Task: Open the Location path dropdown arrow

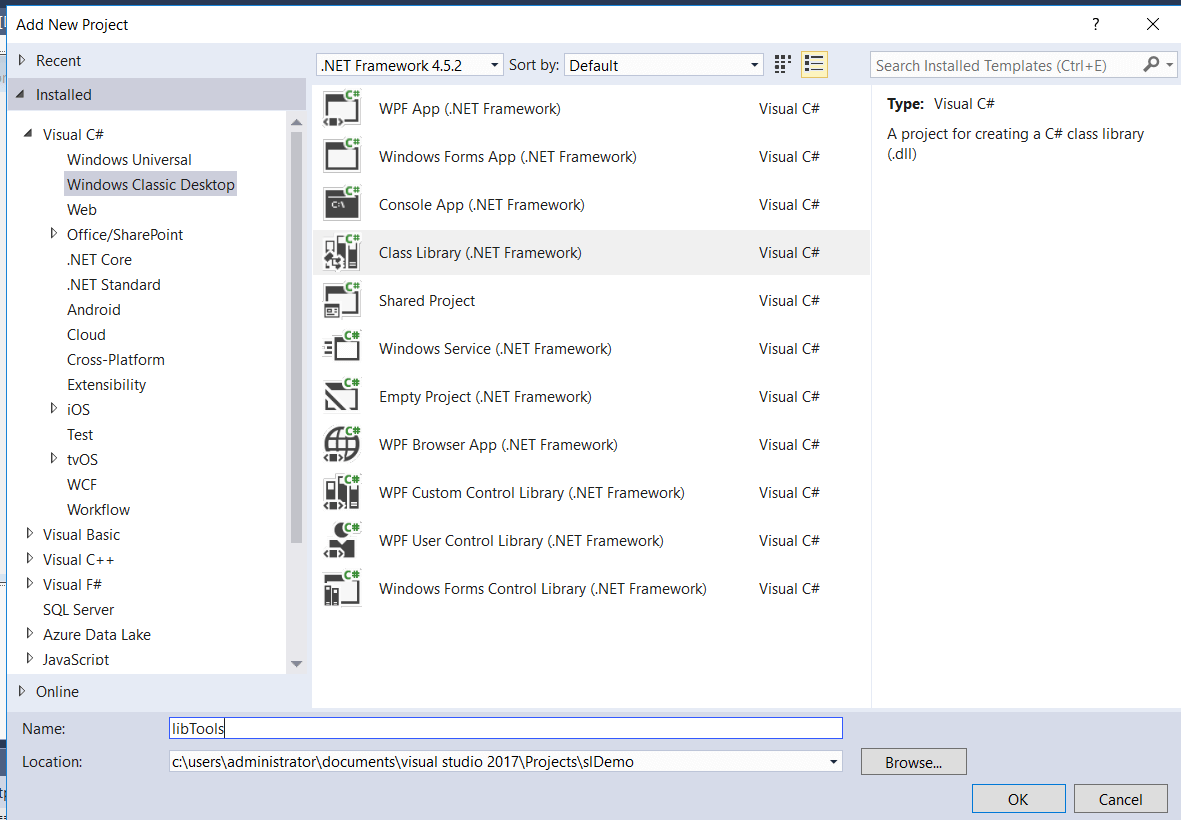Action: click(833, 761)
